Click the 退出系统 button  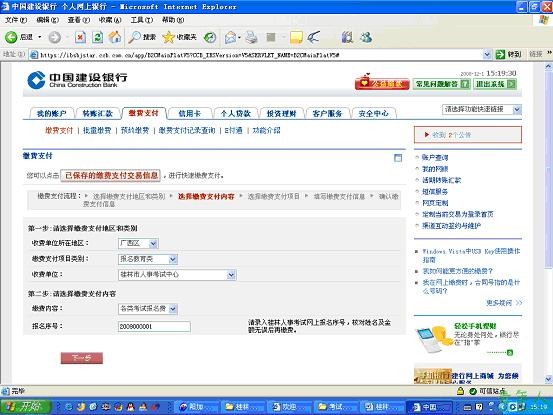[x=495, y=84]
